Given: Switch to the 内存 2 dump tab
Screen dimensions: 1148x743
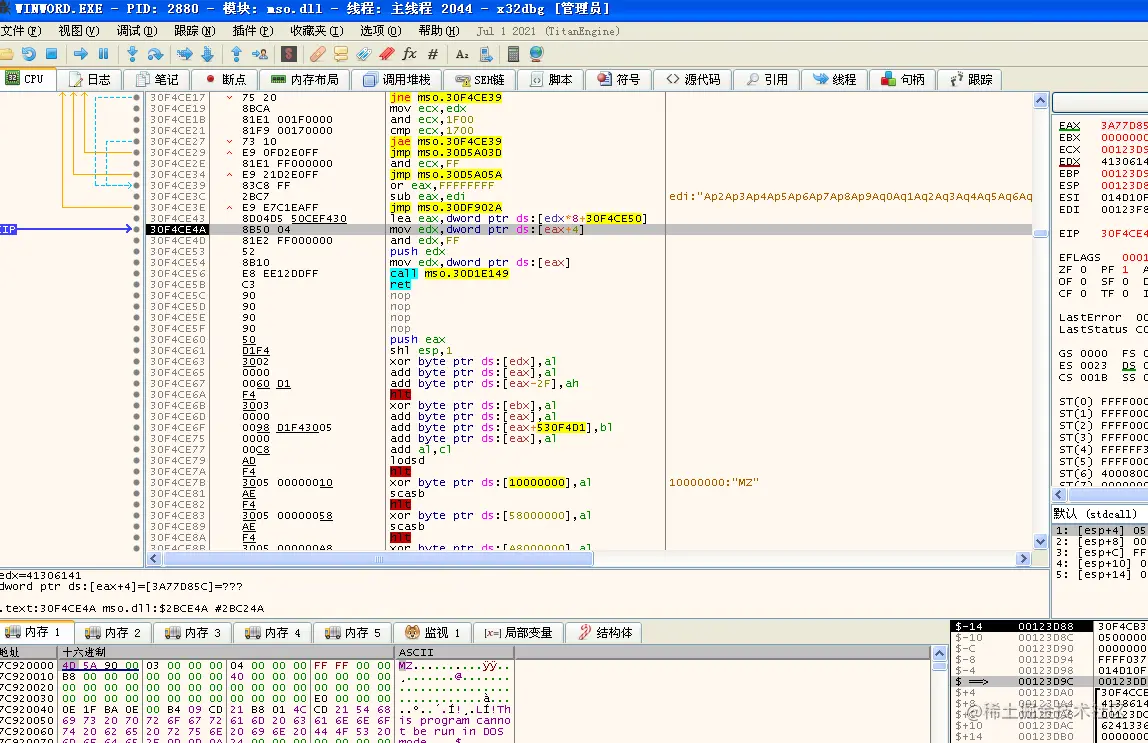Looking at the screenshot, I should (113, 632).
